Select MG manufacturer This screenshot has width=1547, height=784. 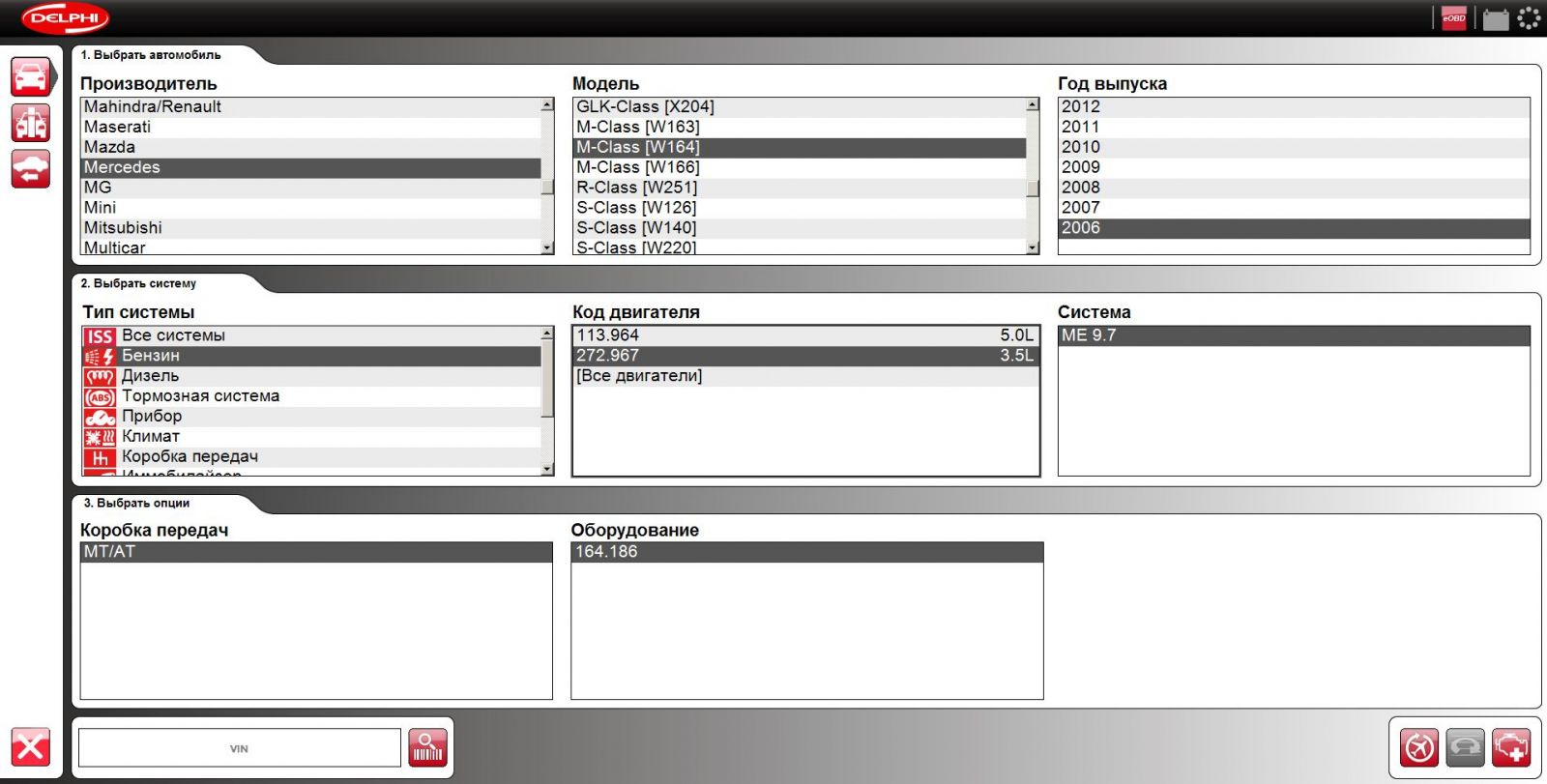[310, 188]
